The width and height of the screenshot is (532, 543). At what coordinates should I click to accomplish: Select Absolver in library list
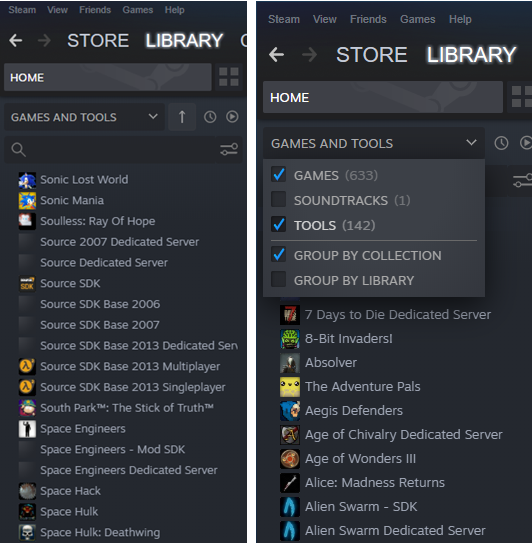pos(331,363)
